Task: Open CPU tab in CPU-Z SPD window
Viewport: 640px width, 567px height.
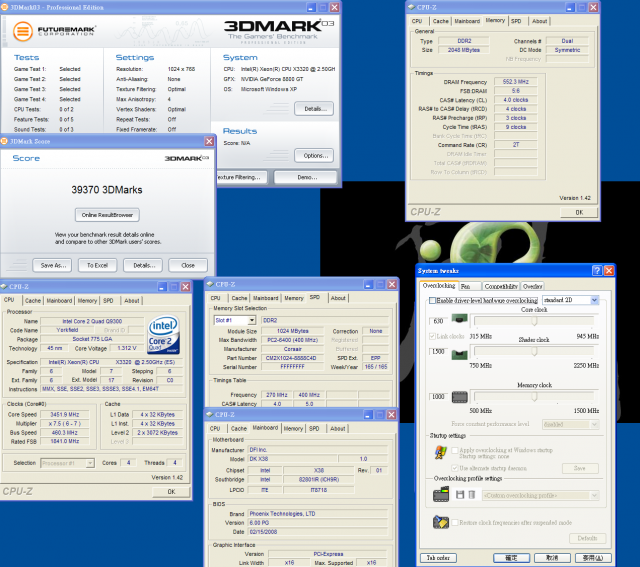Action: point(216,298)
